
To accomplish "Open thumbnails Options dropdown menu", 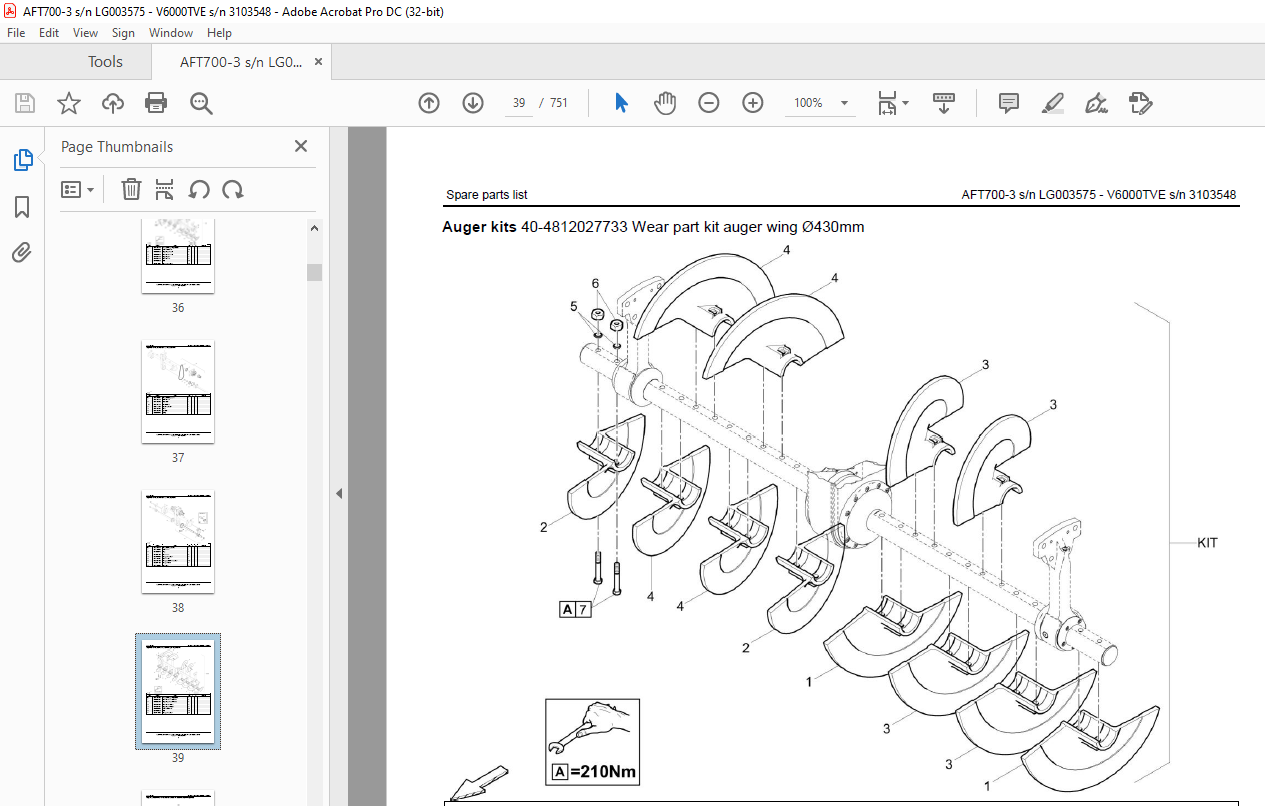I will 77,189.
